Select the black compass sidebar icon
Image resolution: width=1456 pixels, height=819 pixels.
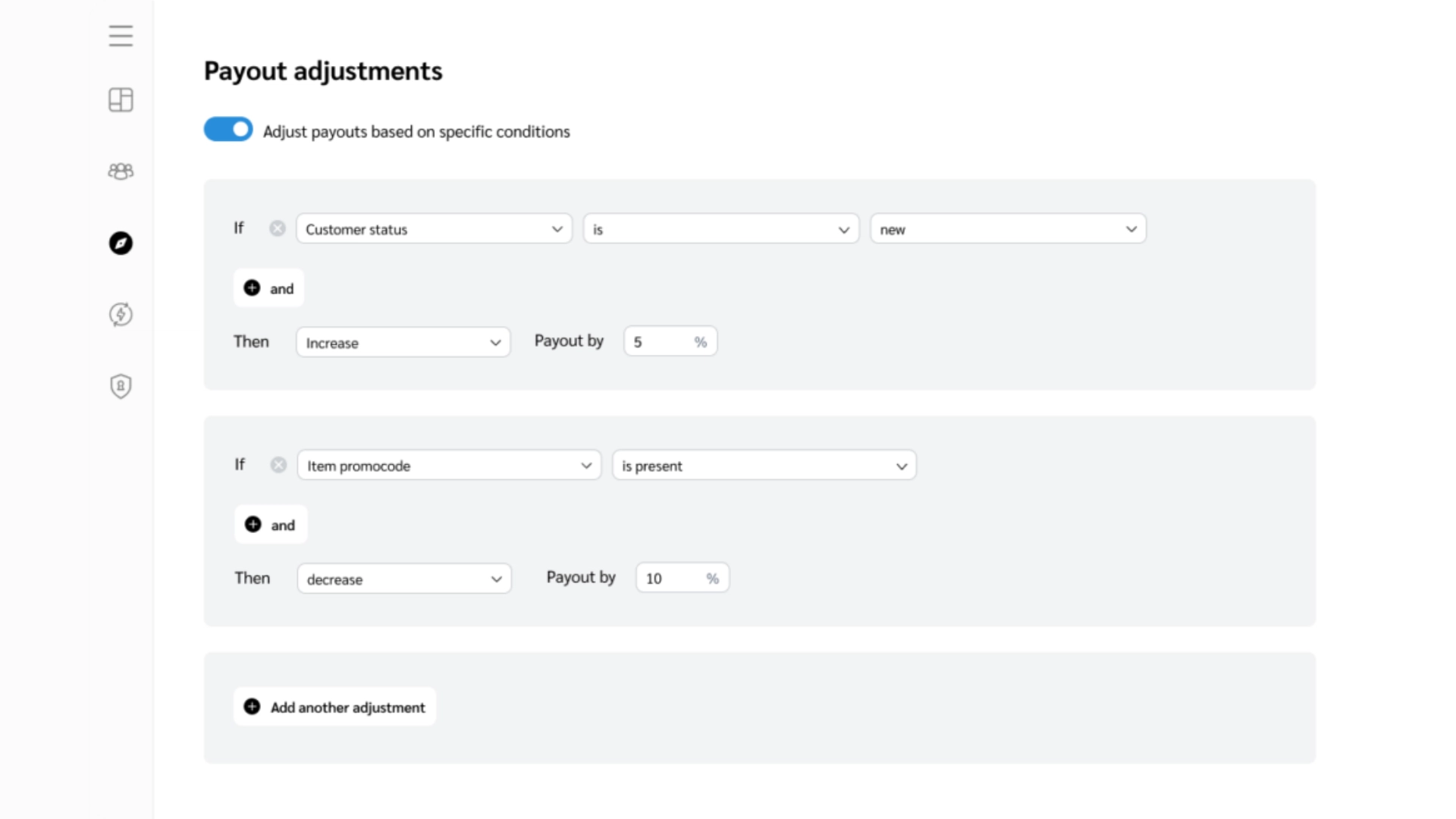click(x=121, y=243)
